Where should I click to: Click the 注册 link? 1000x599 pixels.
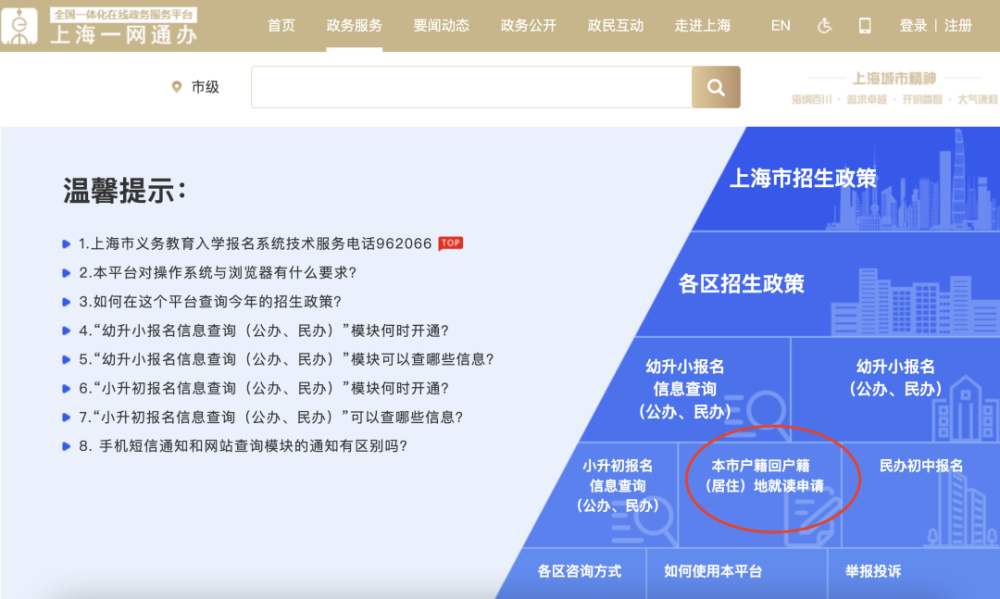(x=958, y=26)
